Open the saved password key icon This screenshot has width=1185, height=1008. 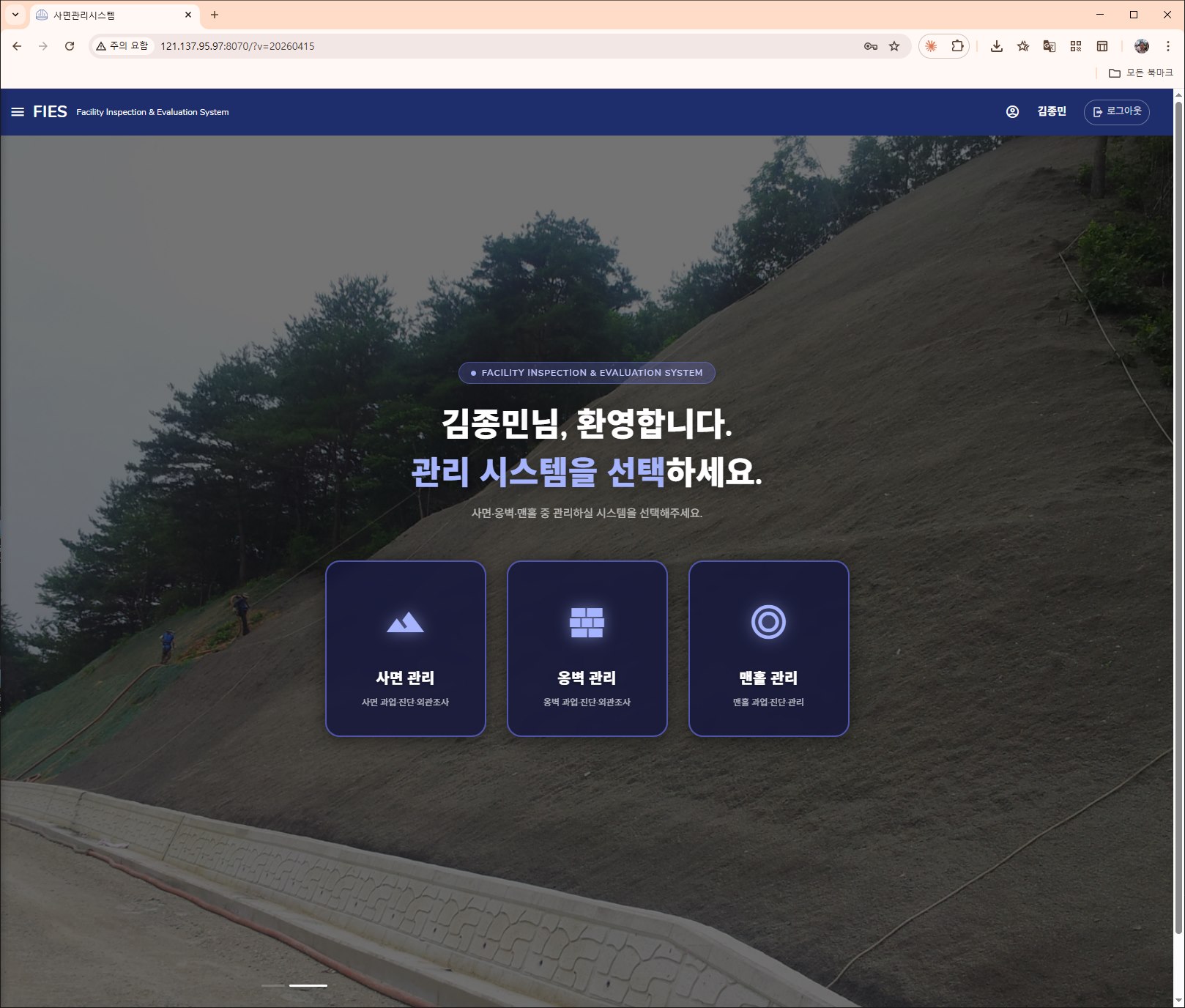[x=871, y=46]
